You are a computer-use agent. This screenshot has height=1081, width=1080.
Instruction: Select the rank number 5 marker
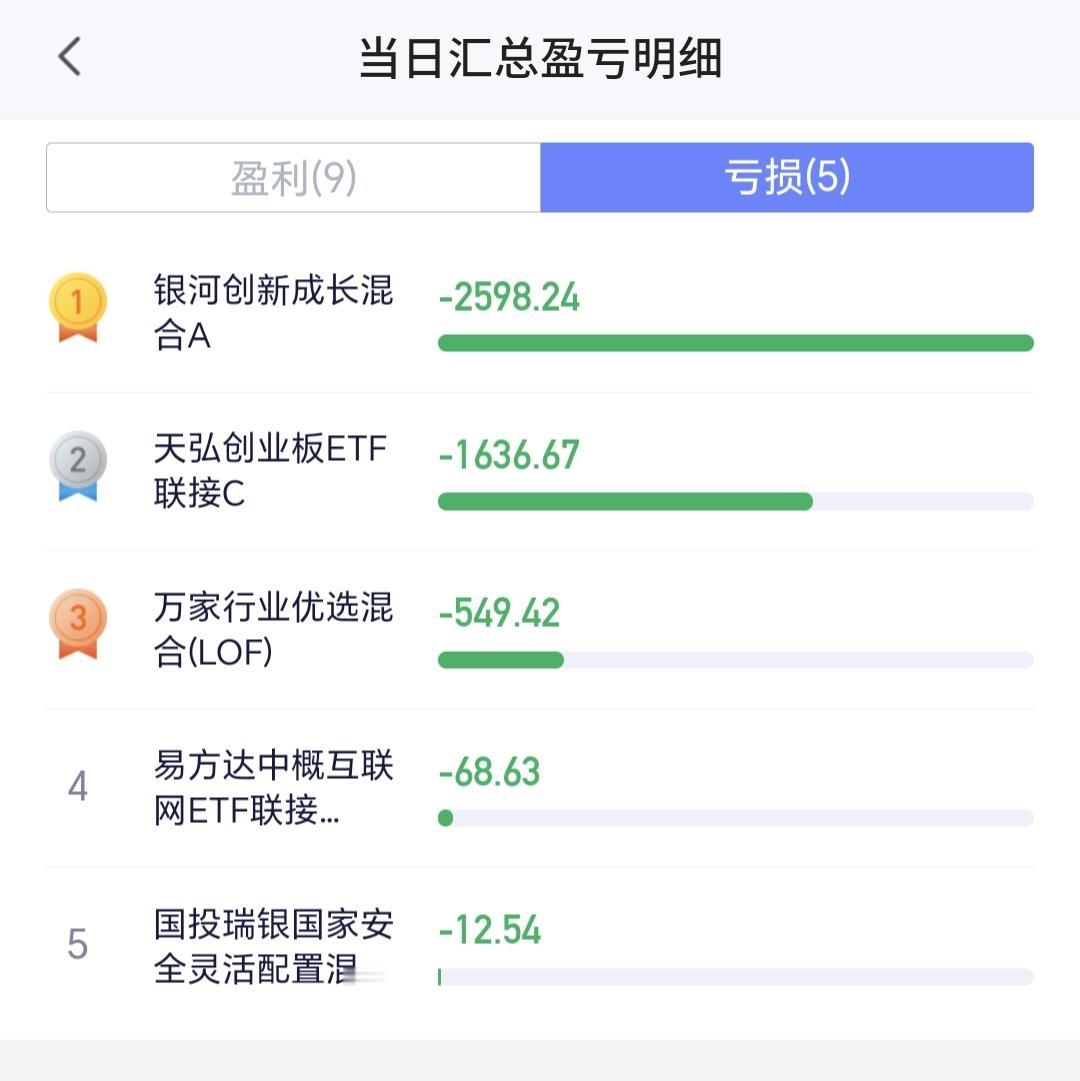pos(78,944)
